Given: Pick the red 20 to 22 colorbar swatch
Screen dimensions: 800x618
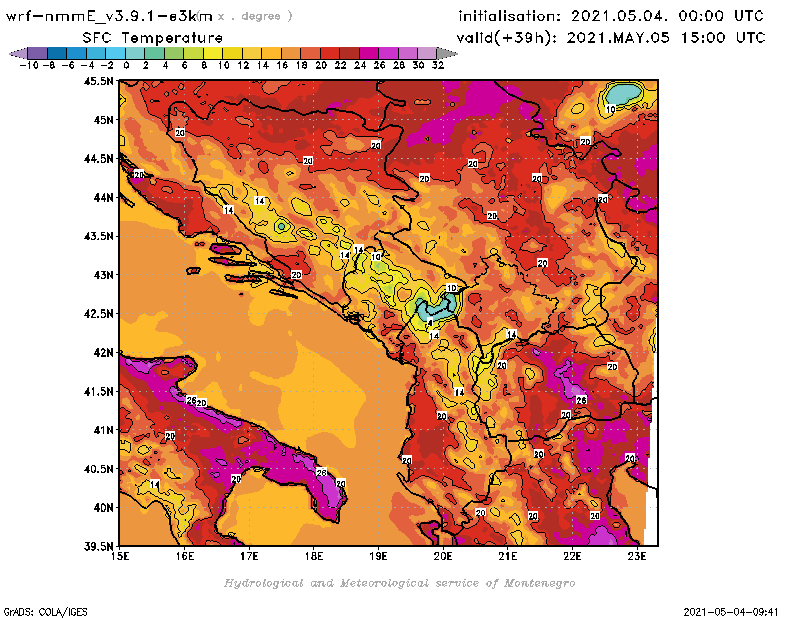Looking at the screenshot, I should [x=330, y=53].
